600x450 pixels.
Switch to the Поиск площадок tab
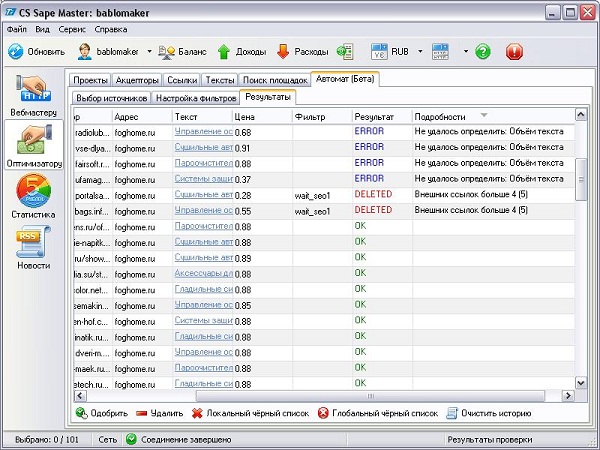(x=275, y=80)
